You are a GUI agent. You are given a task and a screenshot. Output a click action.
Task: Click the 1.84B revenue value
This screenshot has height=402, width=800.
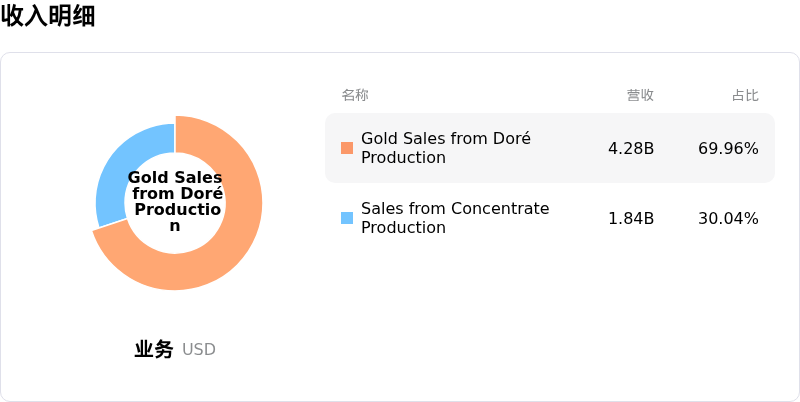[631, 218]
